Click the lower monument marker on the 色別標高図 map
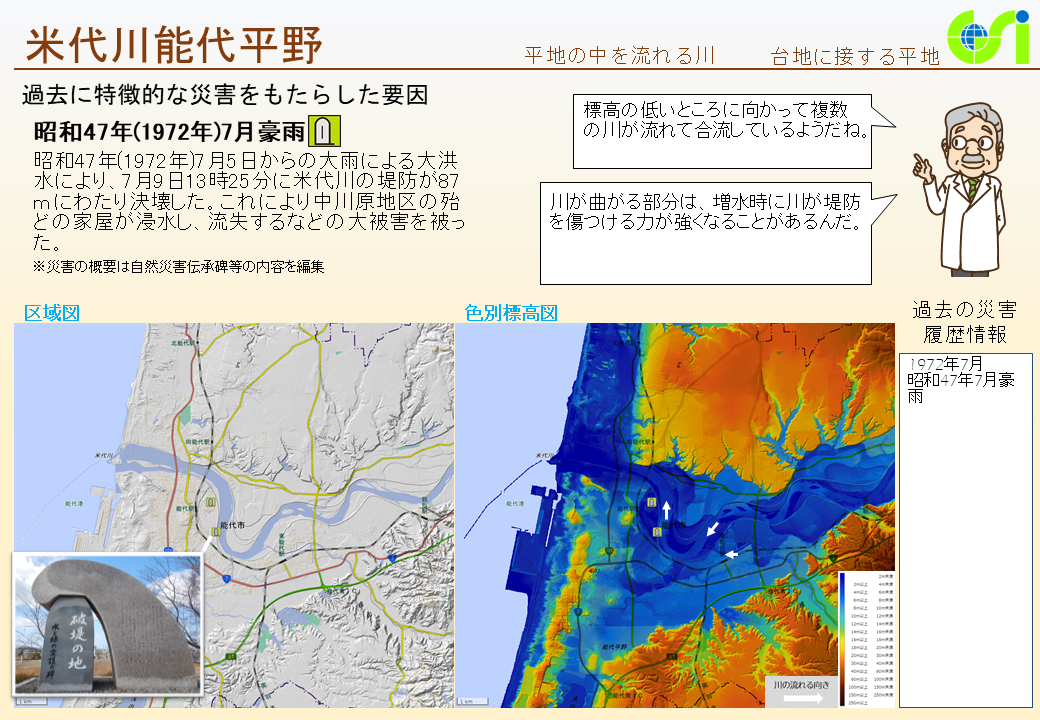 657,532
